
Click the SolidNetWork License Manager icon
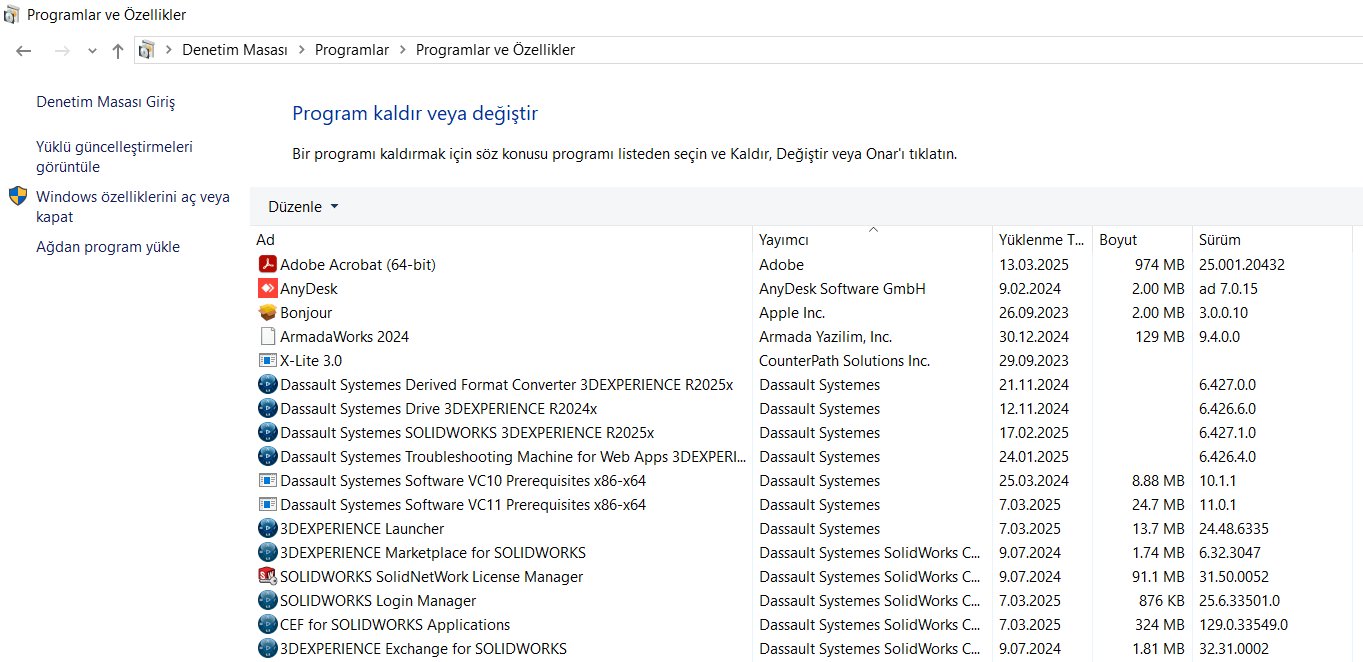267,577
